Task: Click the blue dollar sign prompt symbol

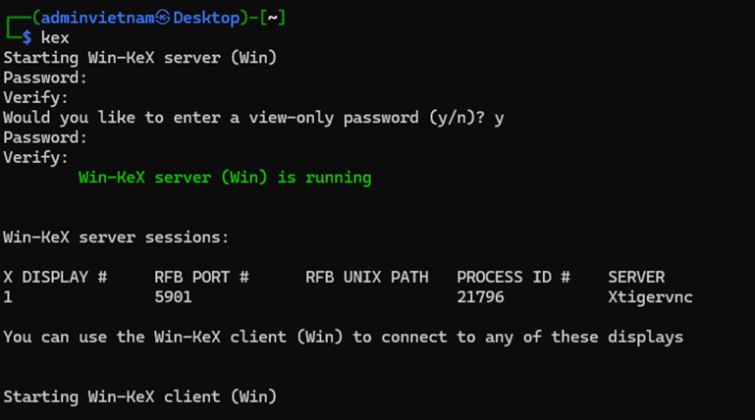Action: 26,38
